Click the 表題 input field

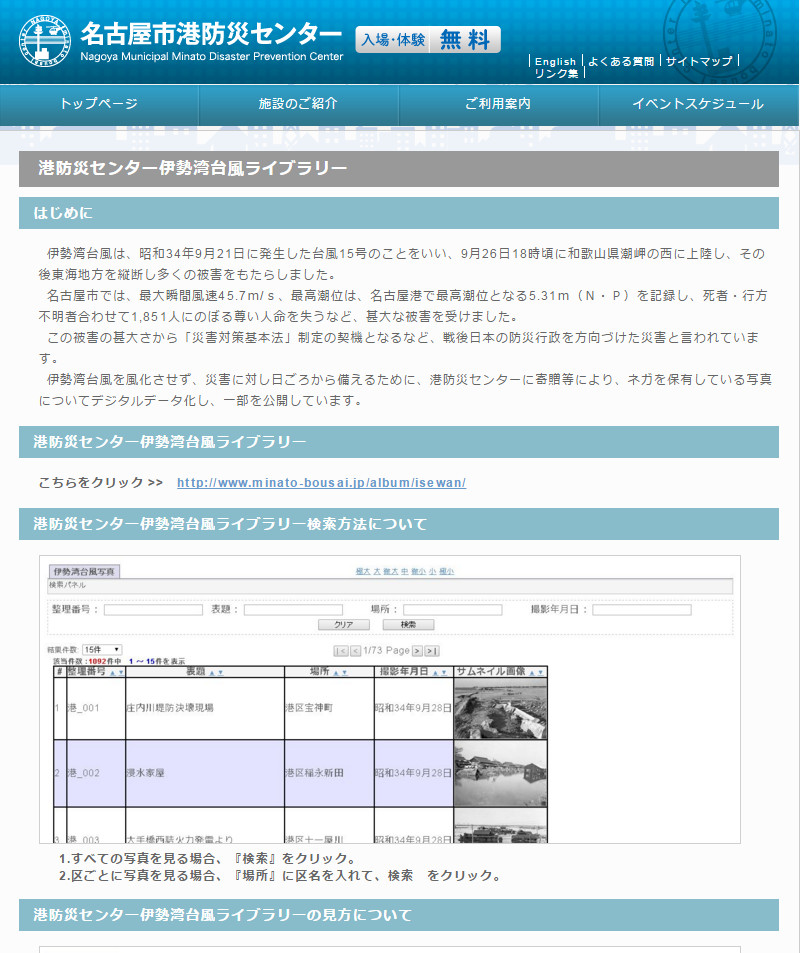point(293,610)
